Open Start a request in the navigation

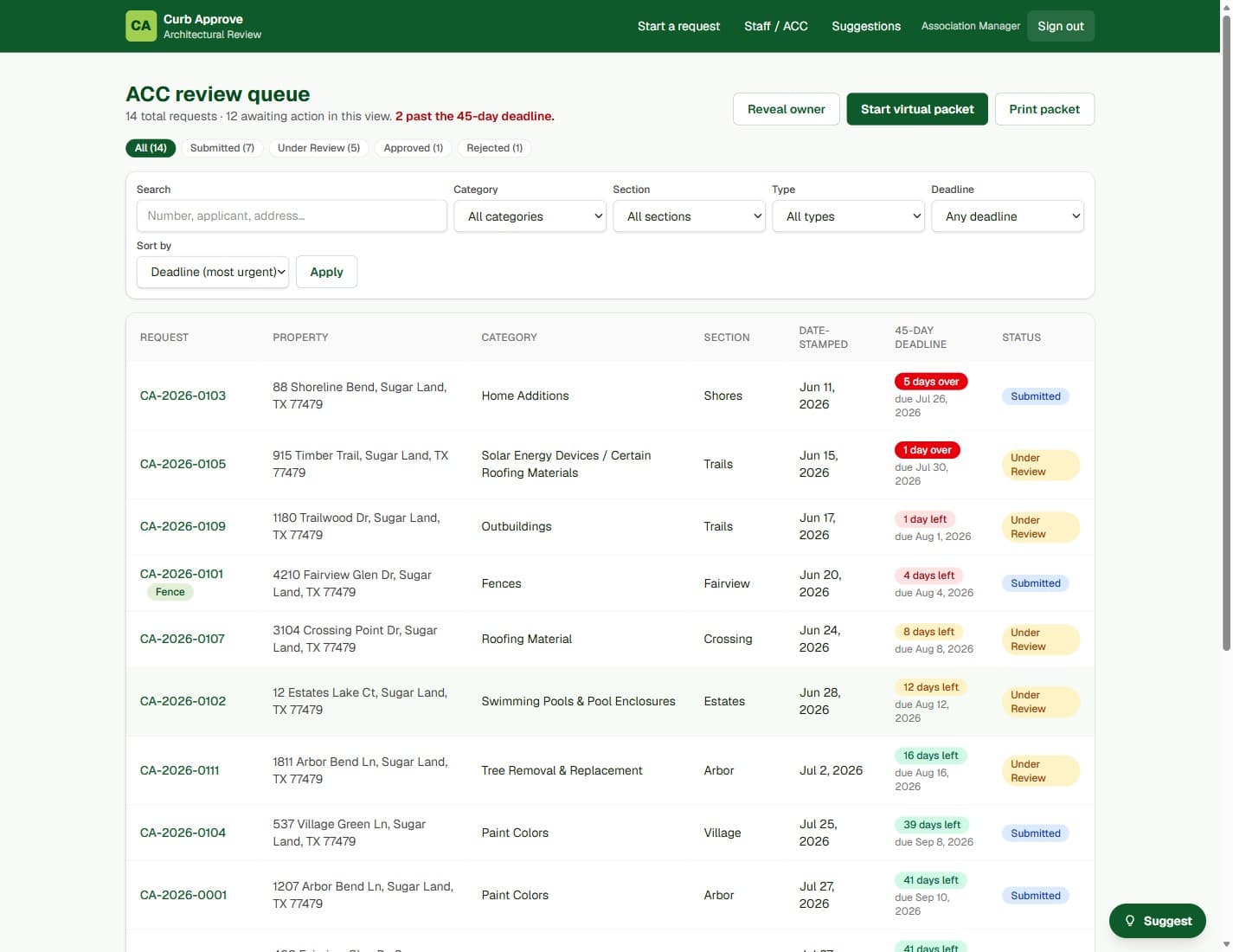point(678,26)
